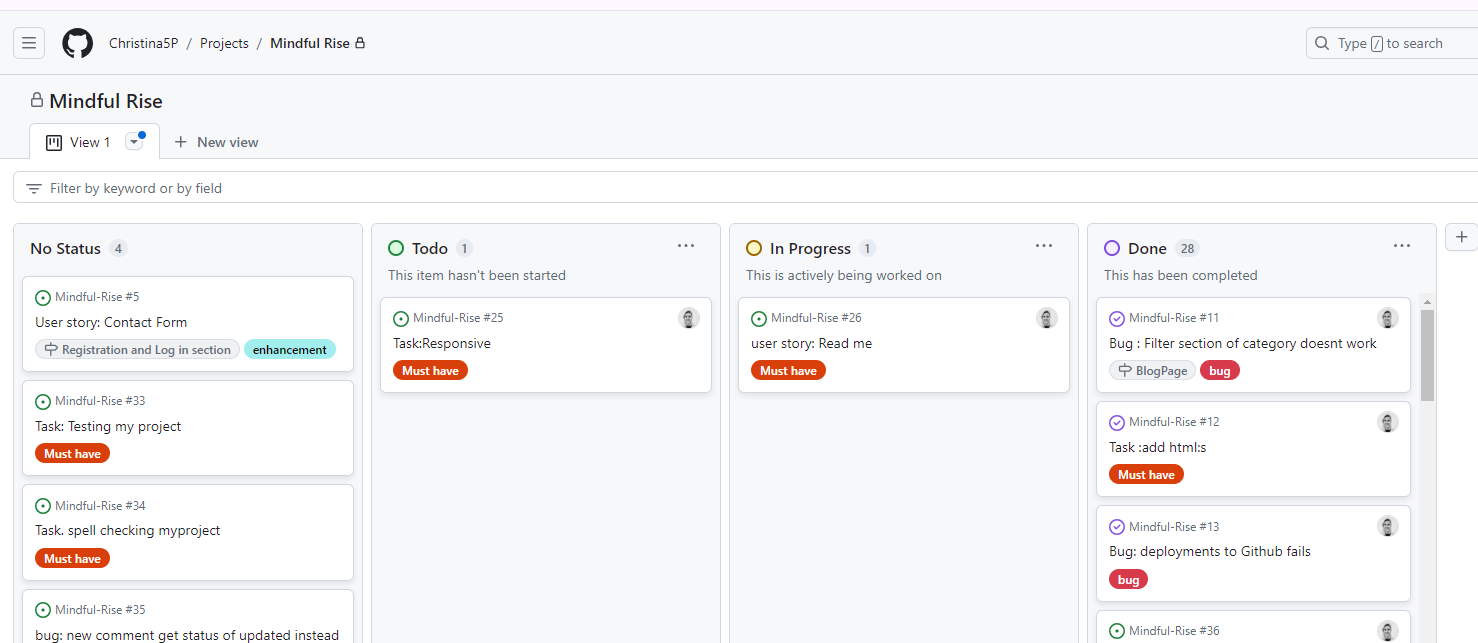Click the Done column scrollbar thumb

(x=1427, y=355)
